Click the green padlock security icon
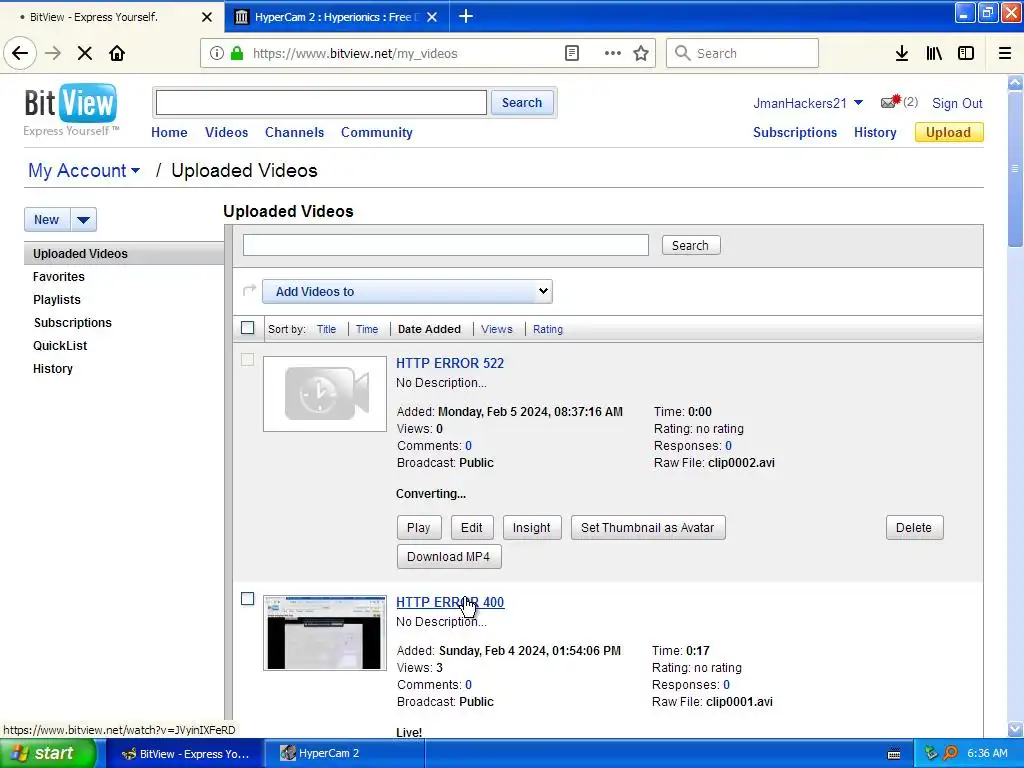Image resolution: width=1024 pixels, height=768 pixels. 237,54
